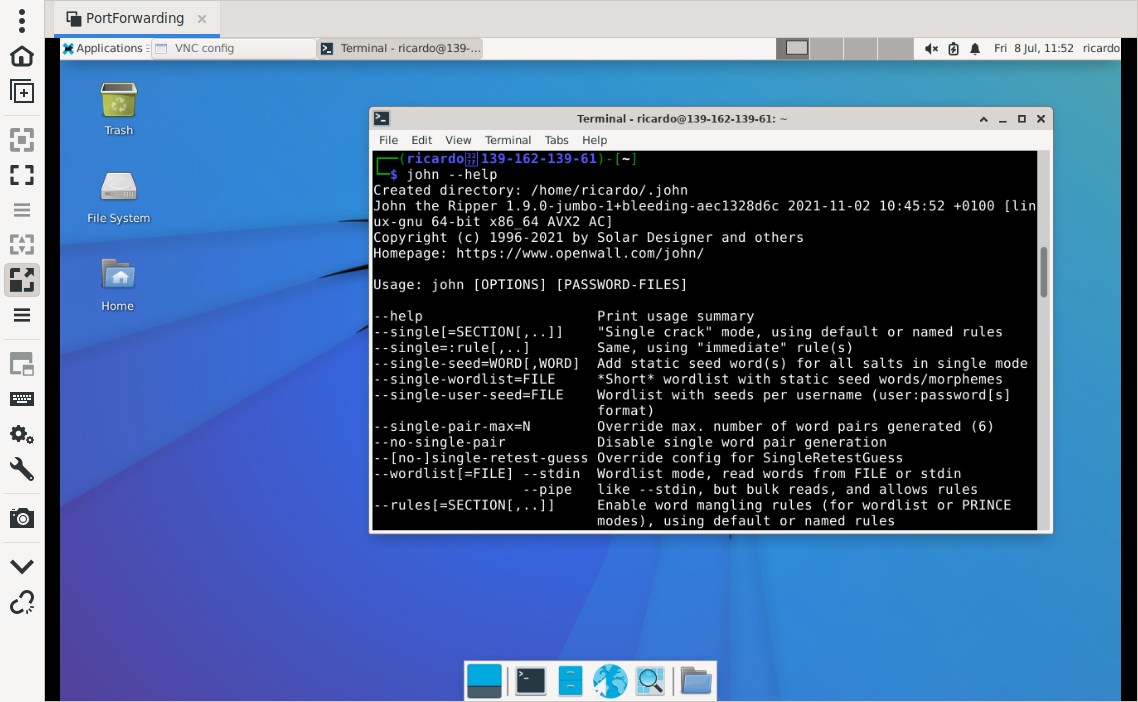Switch to the fourth workspace in the switcher
This screenshot has height=702, width=1138.
[x=895, y=48]
